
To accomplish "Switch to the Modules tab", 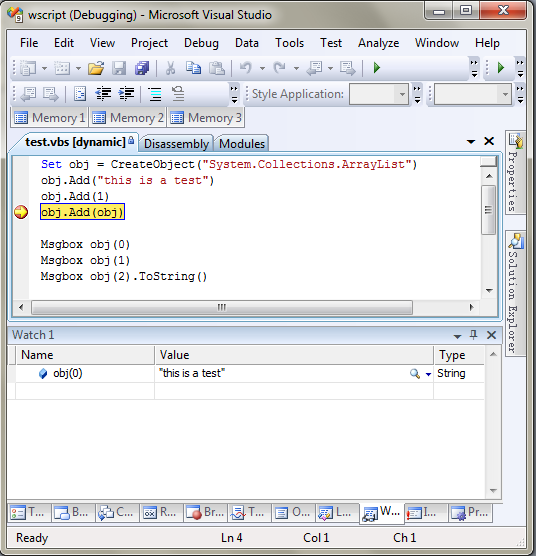I will pyautogui.click(x=242, y=144).
